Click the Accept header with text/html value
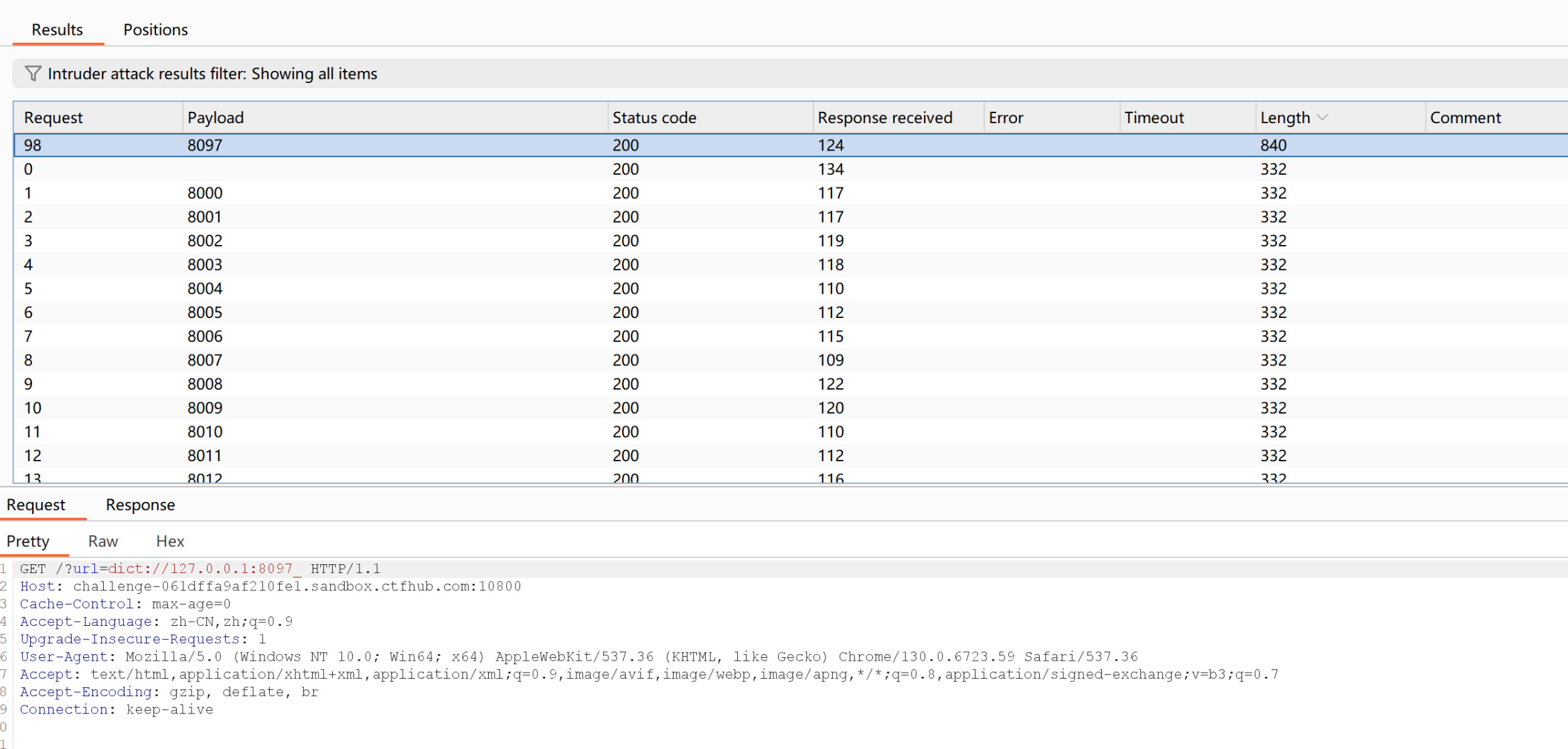This screenshot has width=1568, height=749. click(649, 674)
